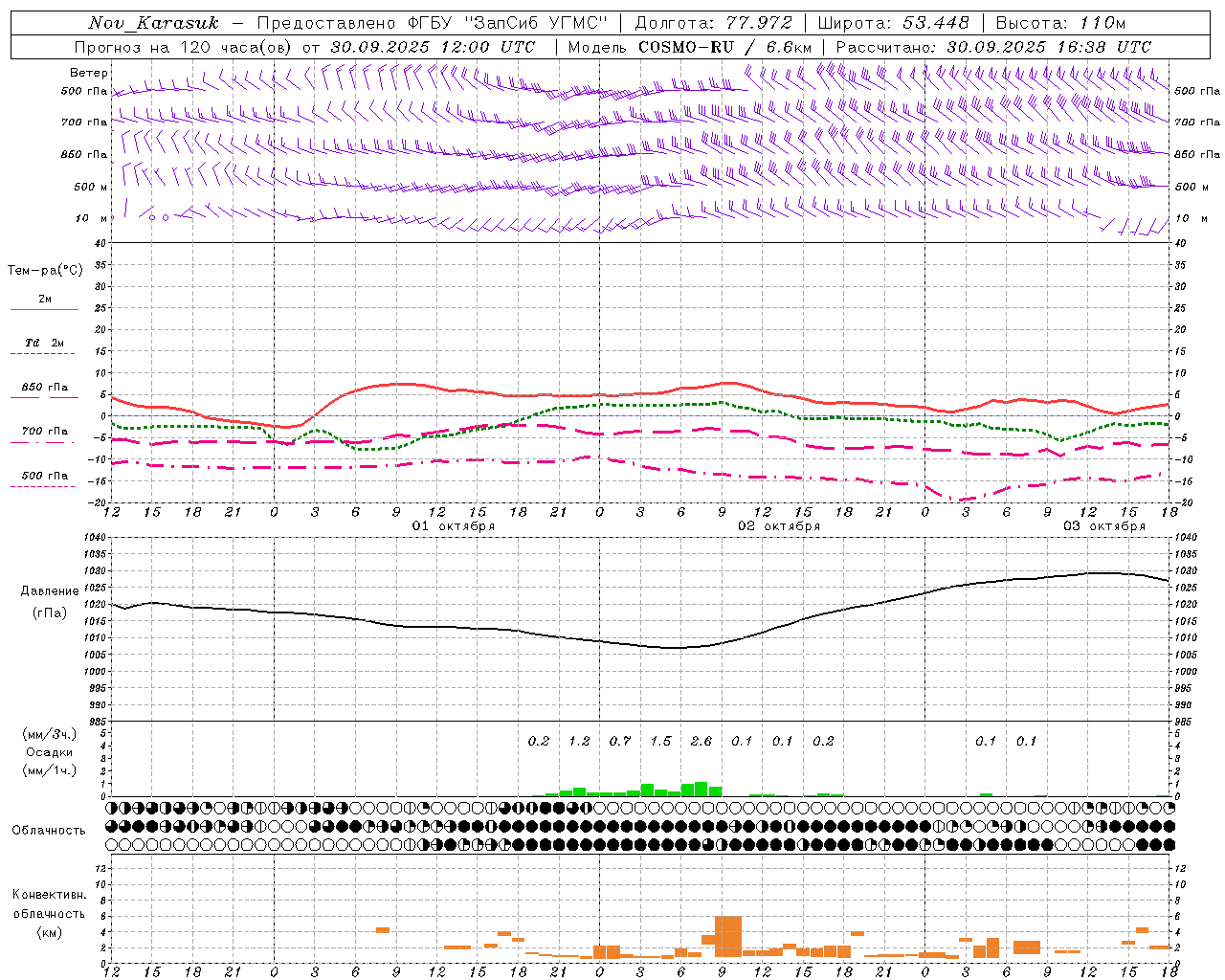The height and width of the screenshot is (980, 1225).
Task: Click the station name Nov_Karasuk
Action: pyautogui.click(x=153, y=23)
